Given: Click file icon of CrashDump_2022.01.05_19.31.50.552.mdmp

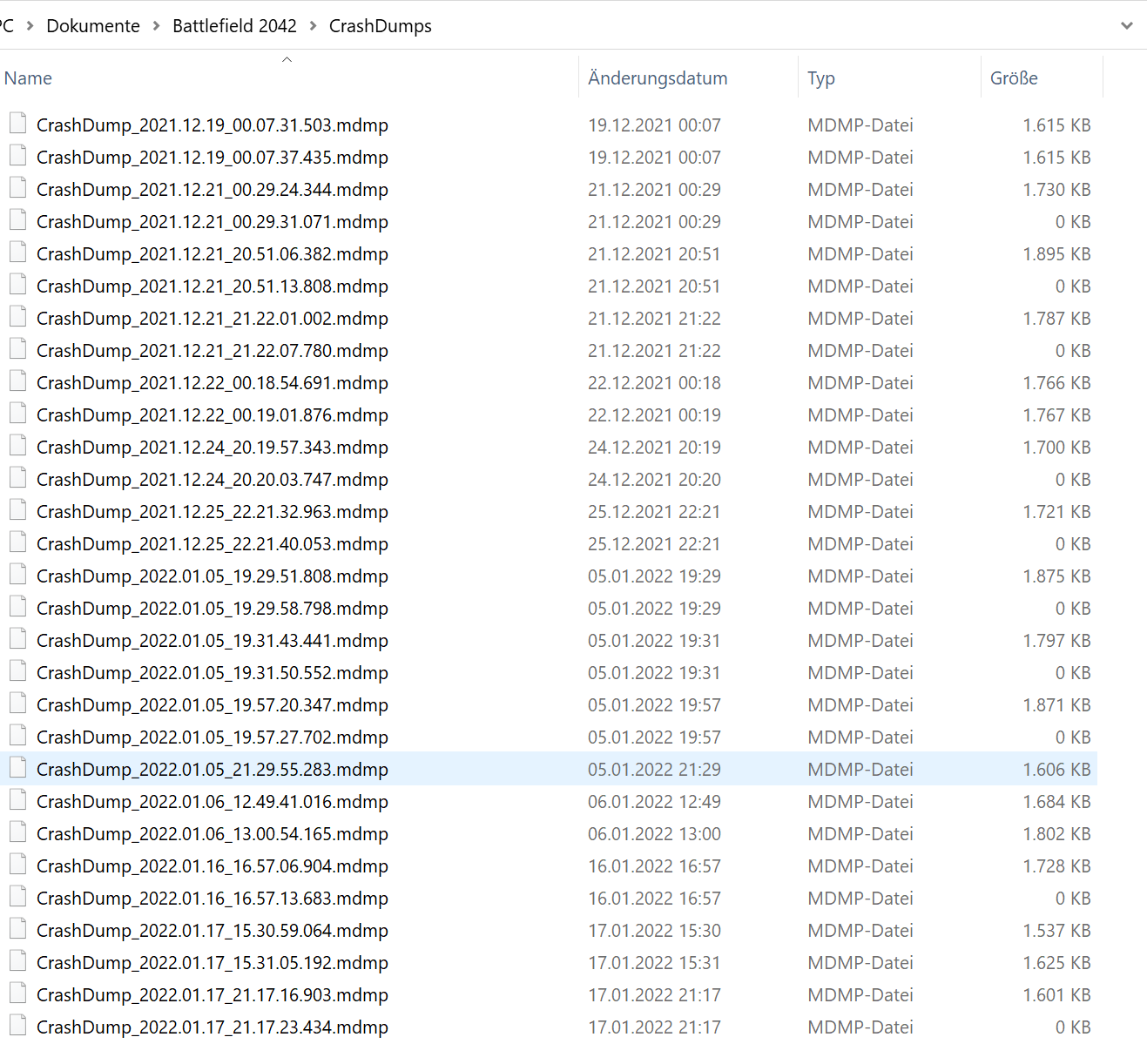Looking at the screenshot, I should coord(17,672).
